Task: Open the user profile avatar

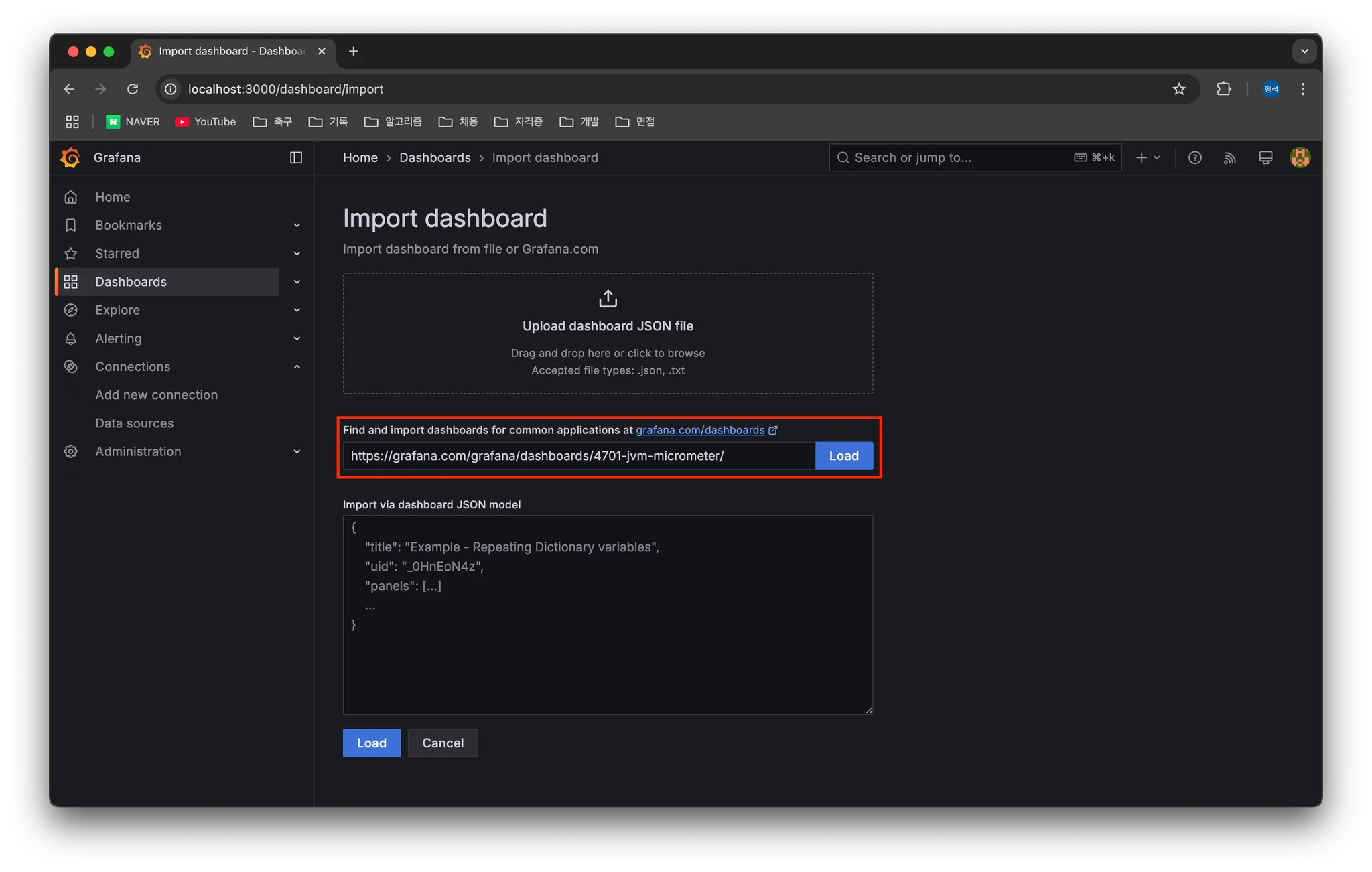Action: (1300, 157)
